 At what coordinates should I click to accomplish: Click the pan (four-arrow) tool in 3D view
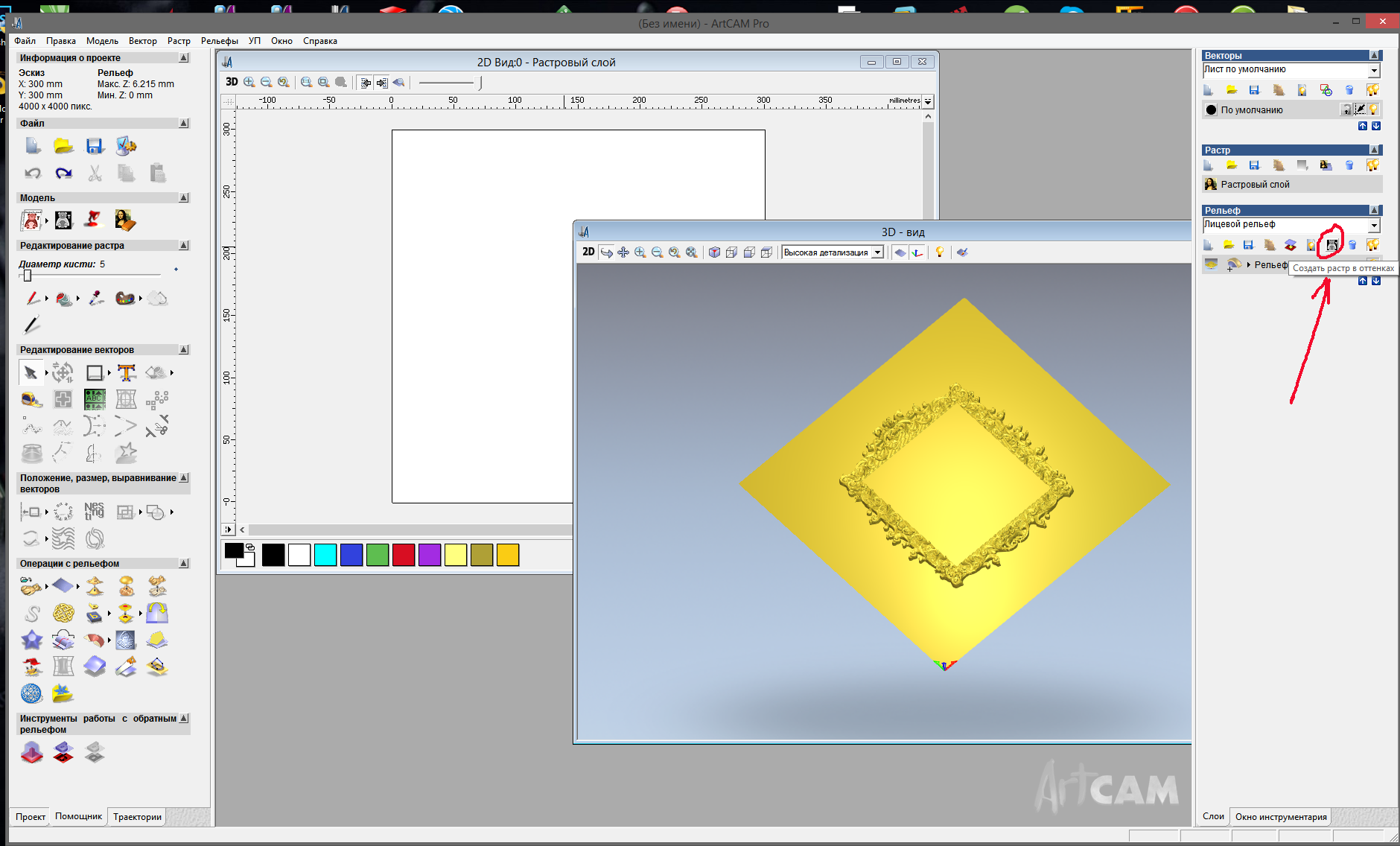623,252
